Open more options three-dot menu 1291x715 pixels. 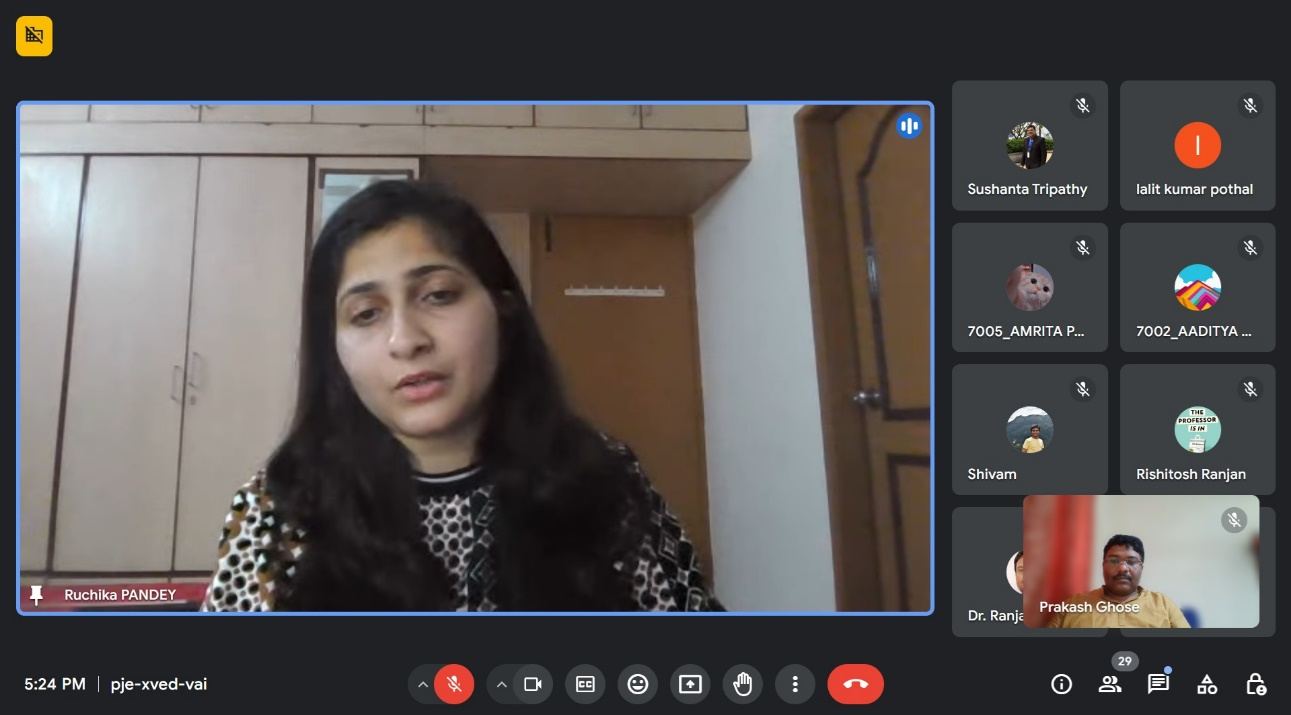[x=795, y=684]
